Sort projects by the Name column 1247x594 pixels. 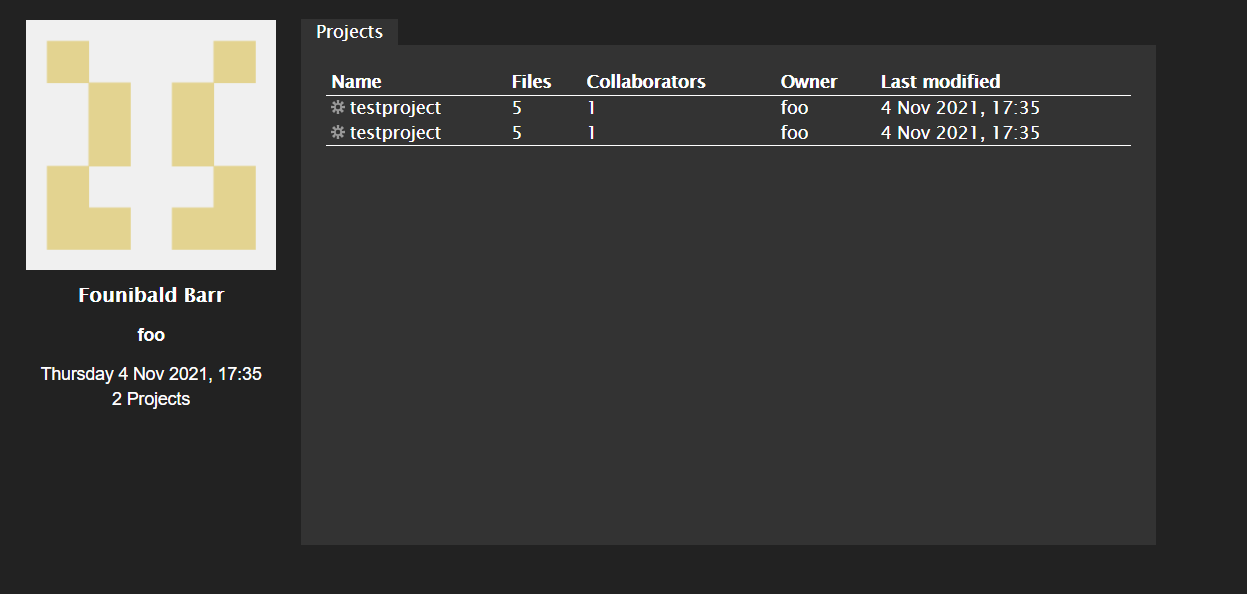356,81
